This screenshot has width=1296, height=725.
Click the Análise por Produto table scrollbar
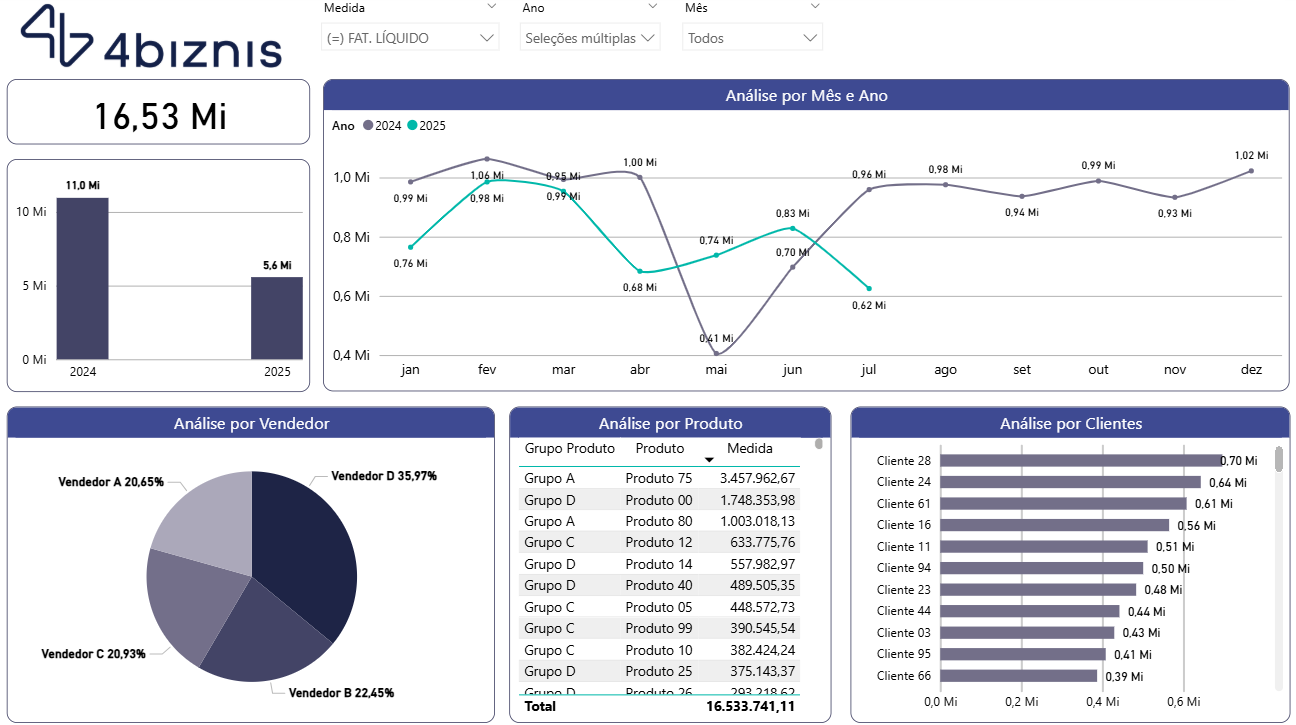tap(819, 444)
